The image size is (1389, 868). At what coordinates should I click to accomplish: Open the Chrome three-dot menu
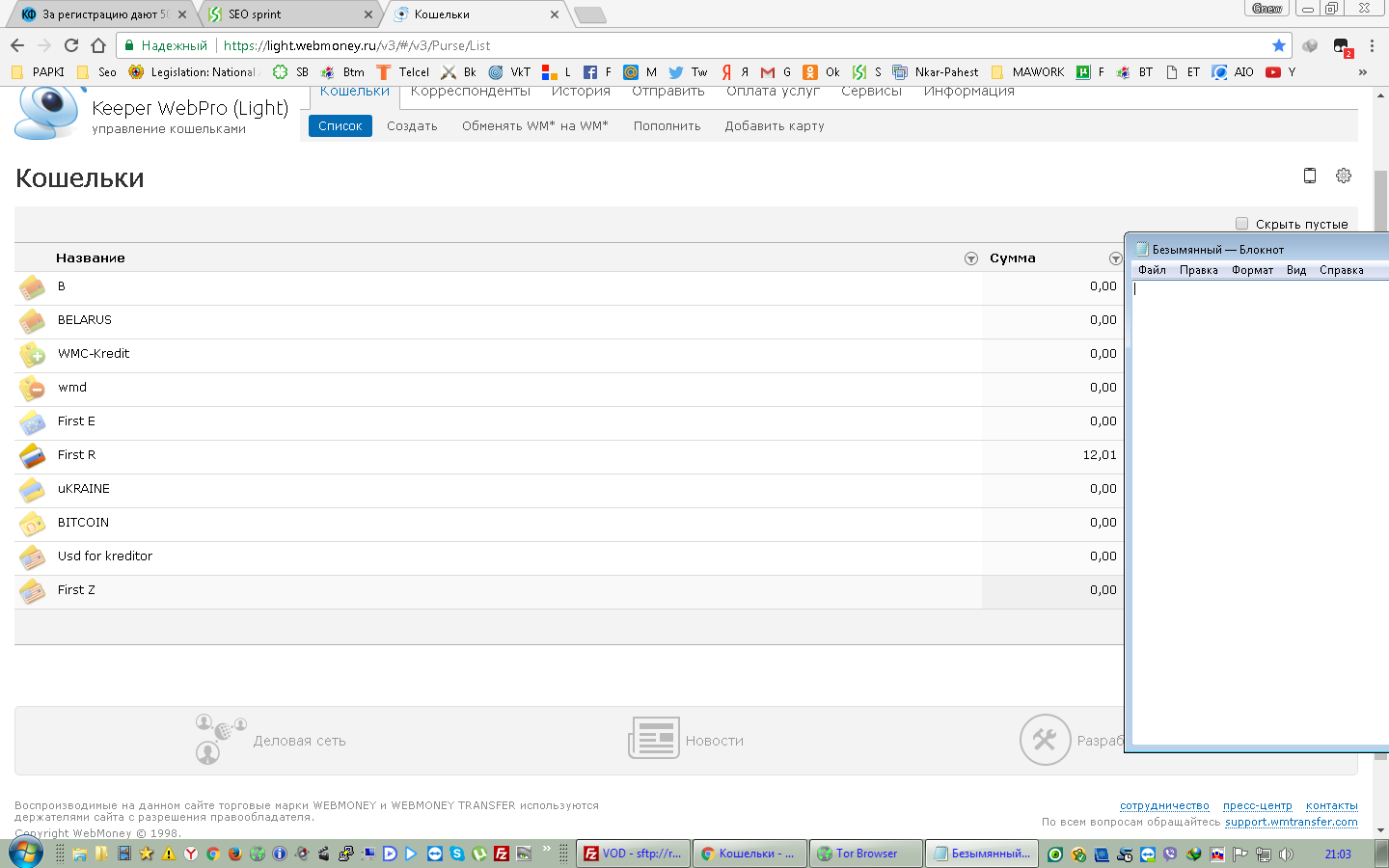(1372, 45)
